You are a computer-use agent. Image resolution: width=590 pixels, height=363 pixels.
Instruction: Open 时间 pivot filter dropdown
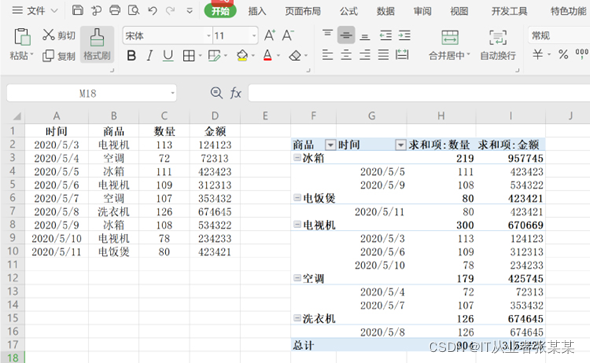click(400, 145)
